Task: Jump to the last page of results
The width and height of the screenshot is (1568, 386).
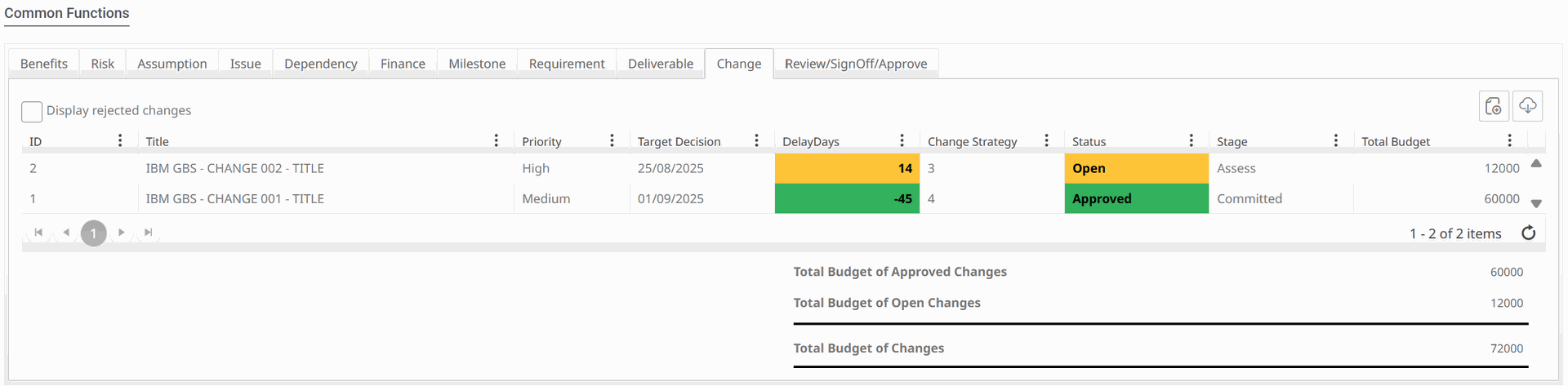Action: coord(148,233)
